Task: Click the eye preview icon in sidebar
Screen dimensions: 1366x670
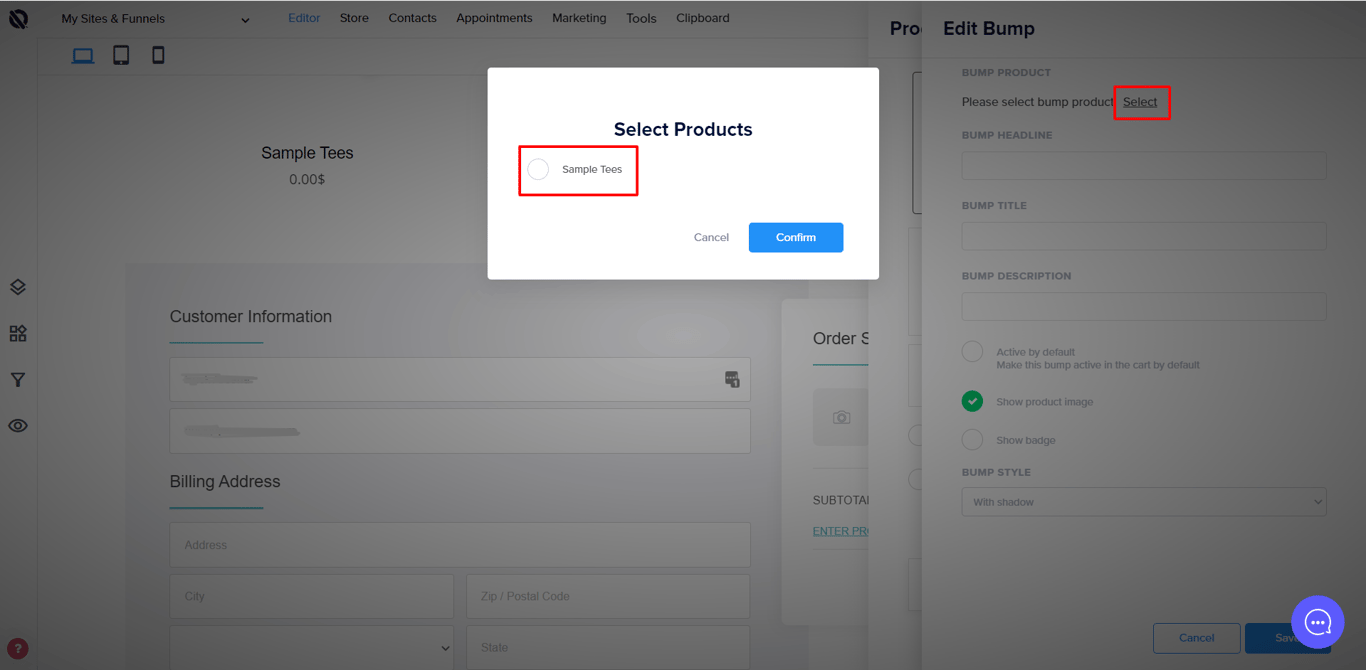Action: [18, 426]
